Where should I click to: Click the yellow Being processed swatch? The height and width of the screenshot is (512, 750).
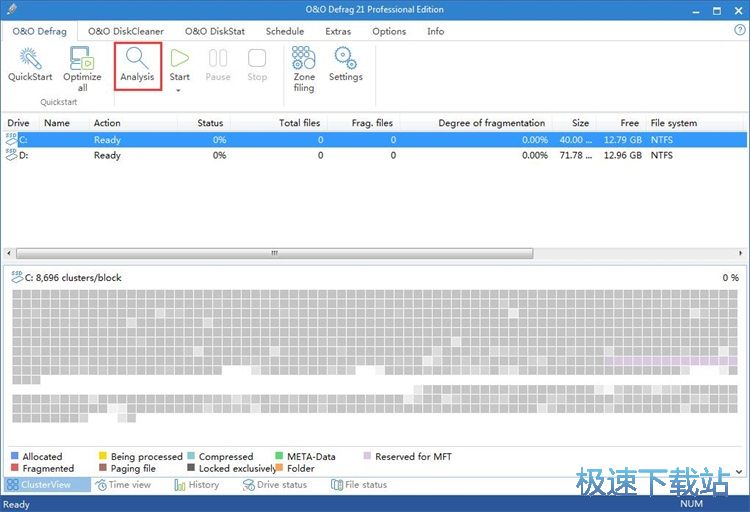[x=102, y=456]
